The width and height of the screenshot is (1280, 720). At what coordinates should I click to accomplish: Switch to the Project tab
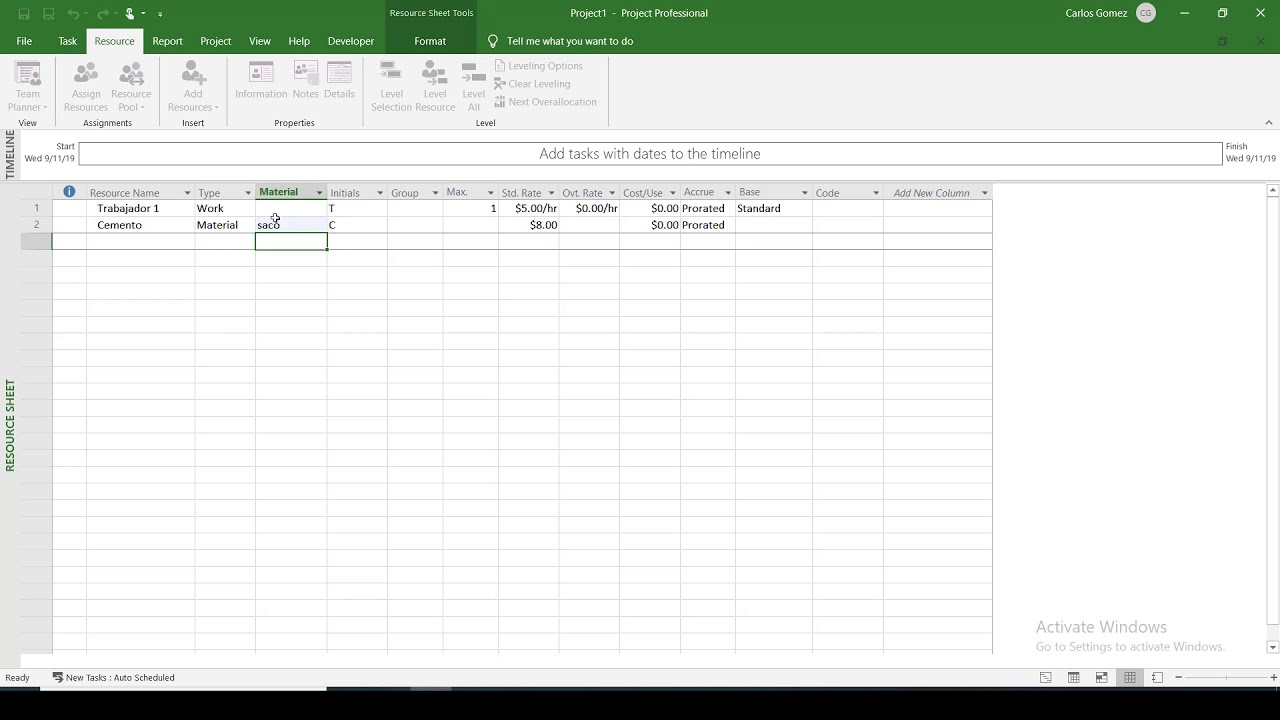(x=215, y=41)
